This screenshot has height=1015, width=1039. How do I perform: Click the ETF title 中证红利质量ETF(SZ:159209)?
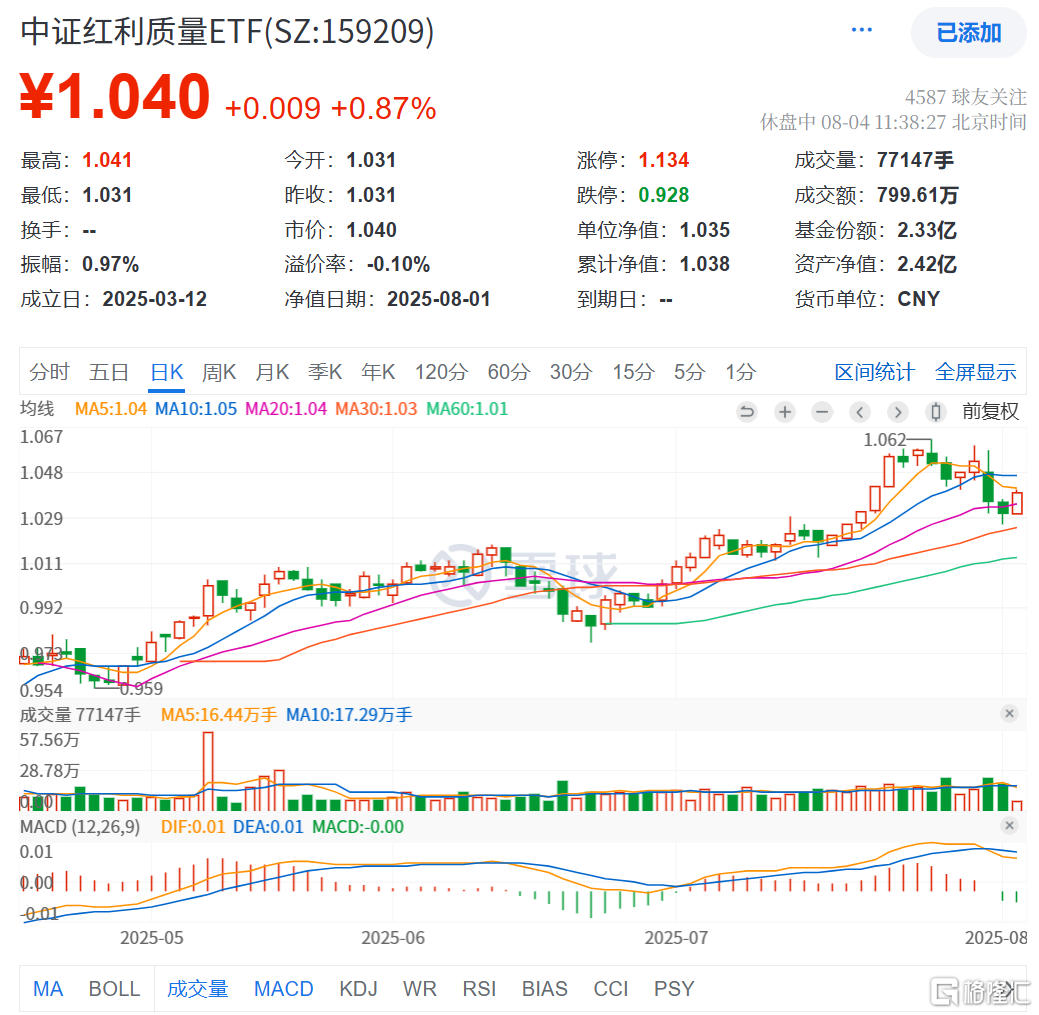pos(227,31)
